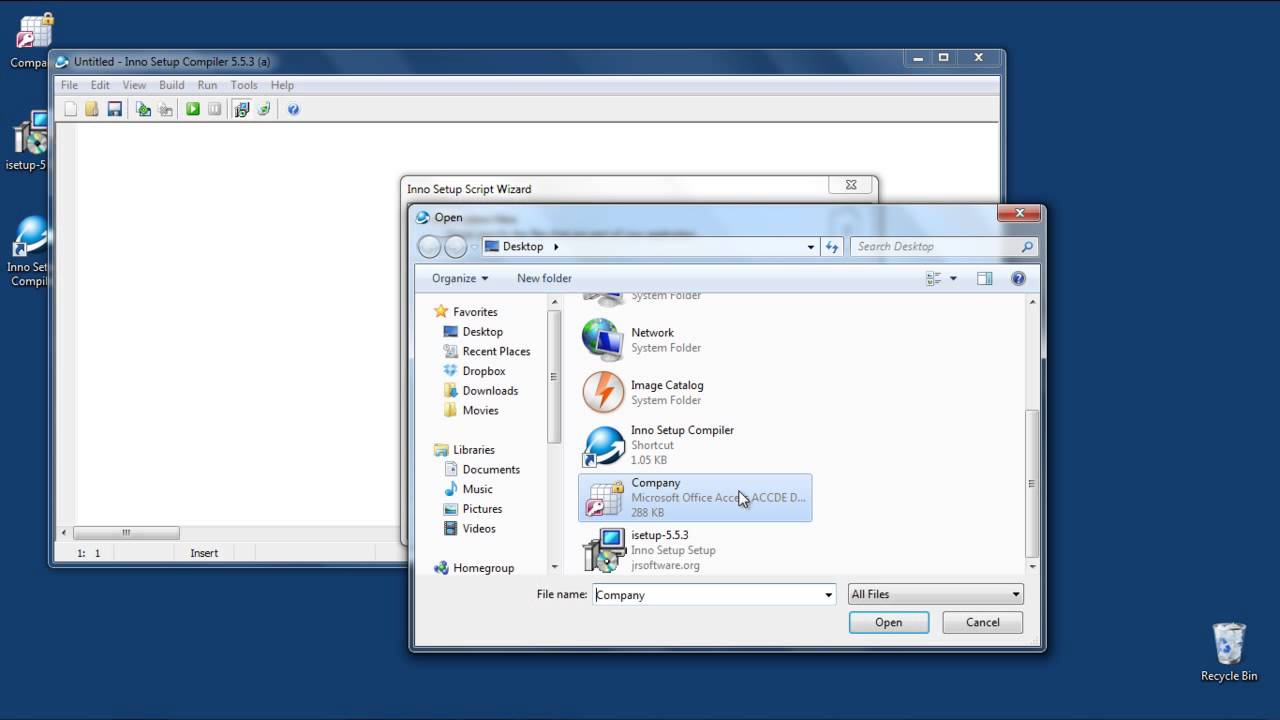The image size is (1280, 720).
Task: Click the Save floppy disk toolbar icon
Action: click(x=114, y=109)
